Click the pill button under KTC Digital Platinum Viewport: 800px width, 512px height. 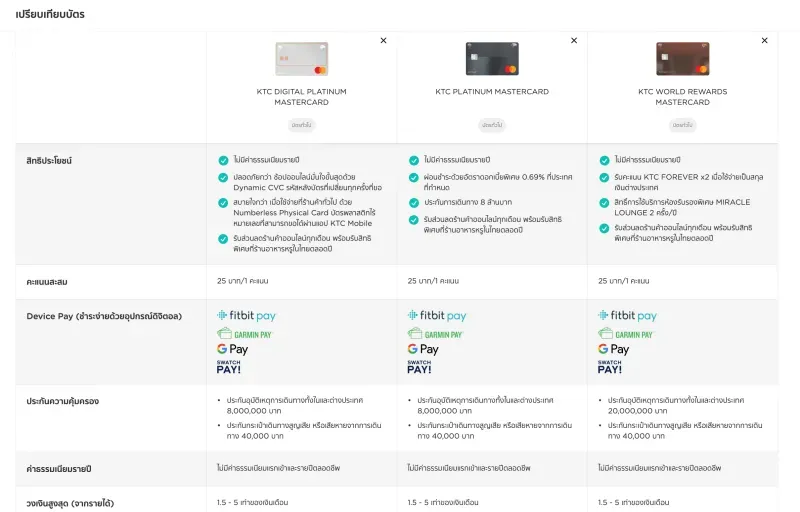(301, 125)
